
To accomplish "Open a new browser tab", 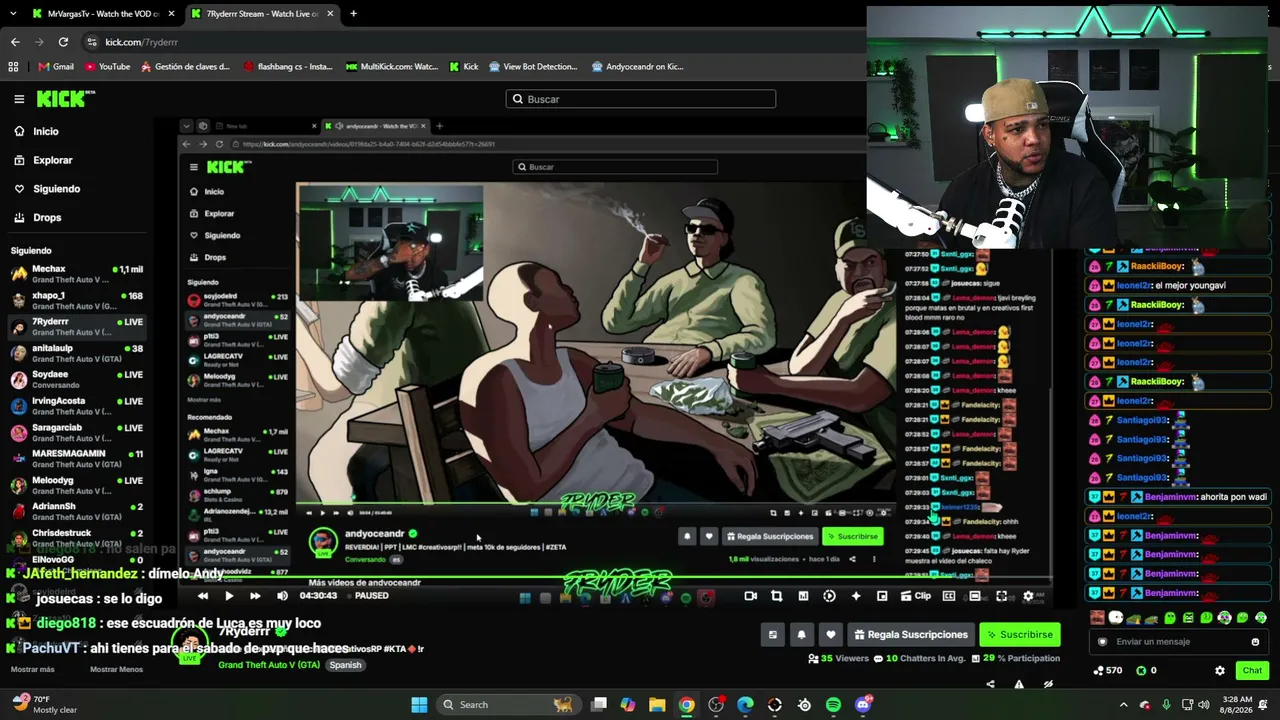I will [353, 14].
